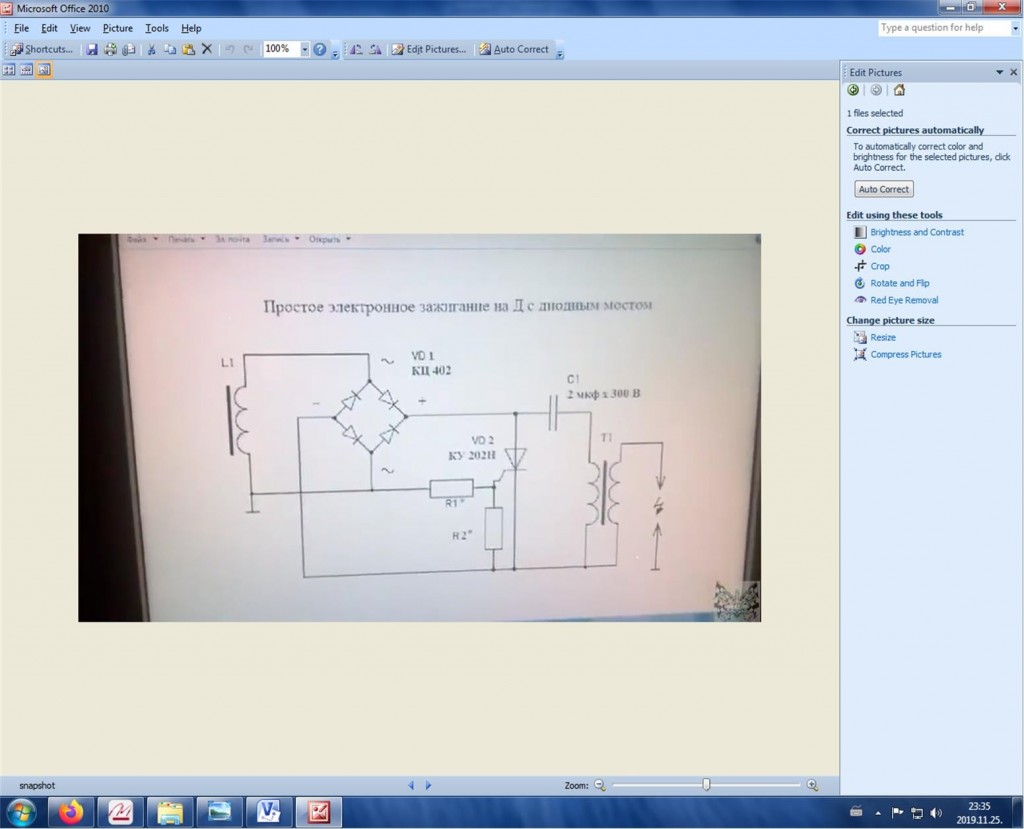The height and width of the screenshot is (829, 1024).
Task: Click the Paste icon in the toolbar
Action: (x=188, y=49)
